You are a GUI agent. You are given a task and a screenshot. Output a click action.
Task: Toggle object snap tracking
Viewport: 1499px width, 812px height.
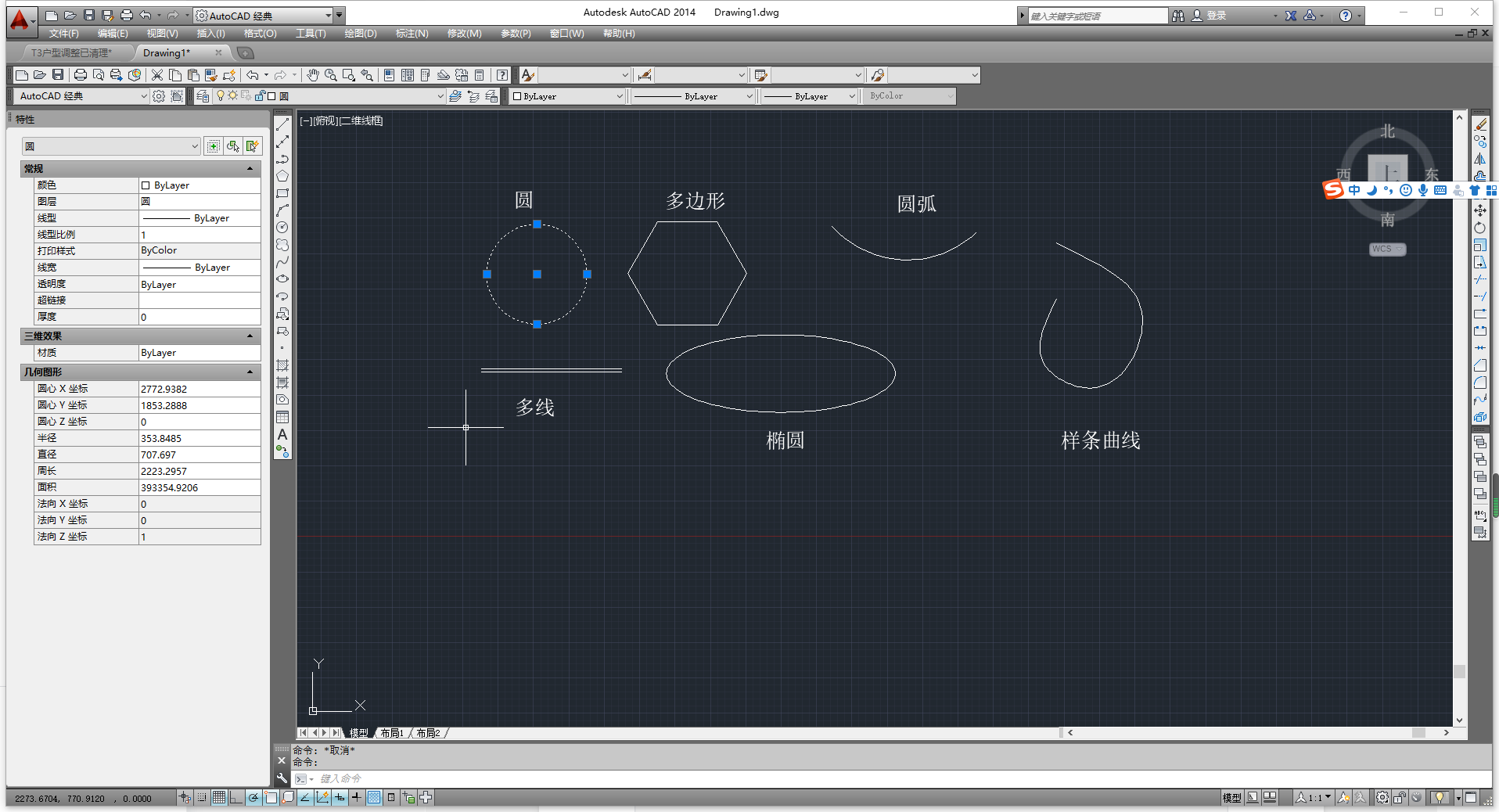point(305,797)
